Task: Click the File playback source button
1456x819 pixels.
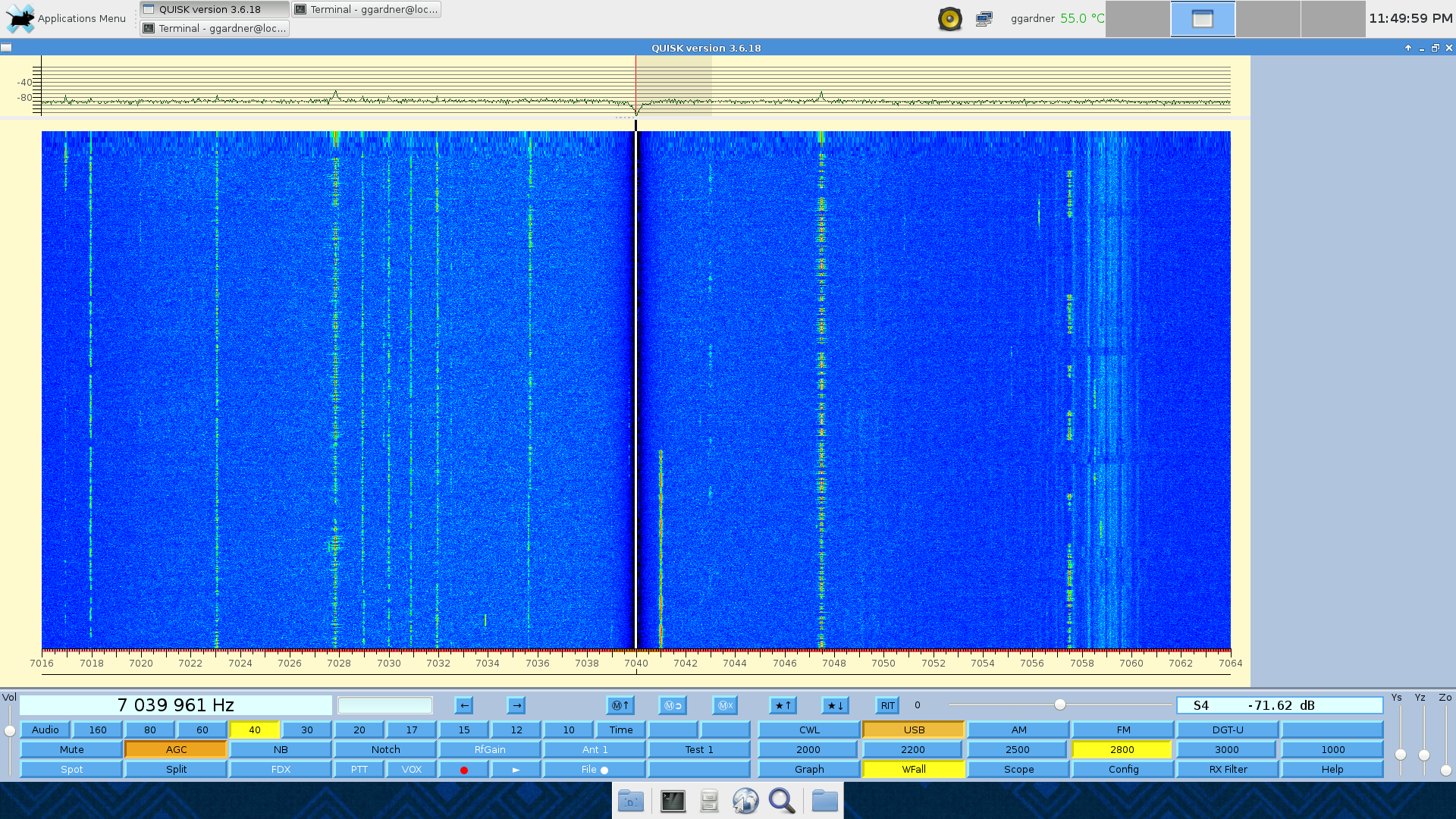Action: coord(595,770)
